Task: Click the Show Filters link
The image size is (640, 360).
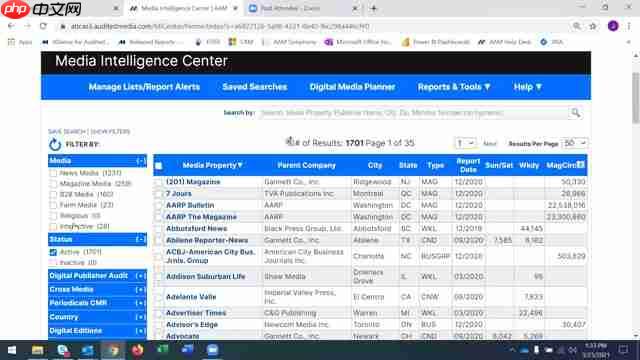Action: coord(110,131)
